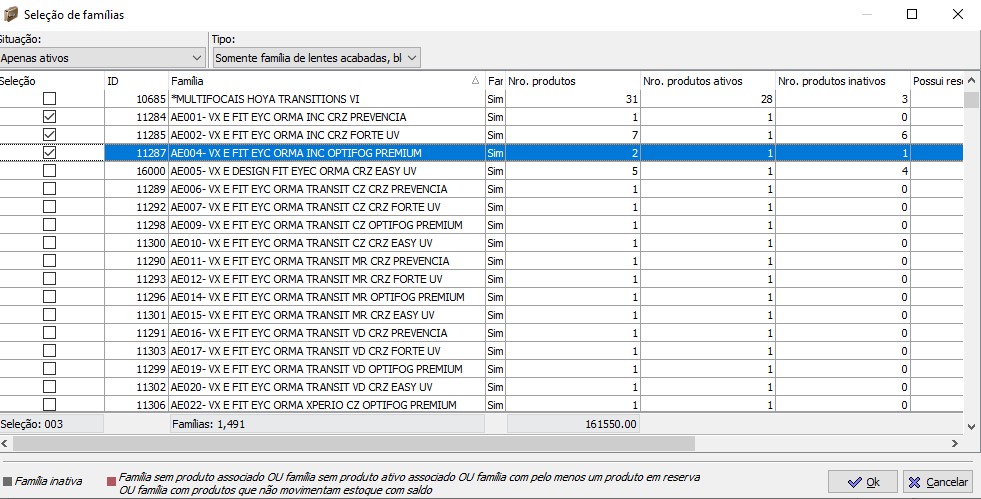Screen dimensions: 981x499
Task: Open the Tipo dropdown for lens family type
Action: point(316,58)
